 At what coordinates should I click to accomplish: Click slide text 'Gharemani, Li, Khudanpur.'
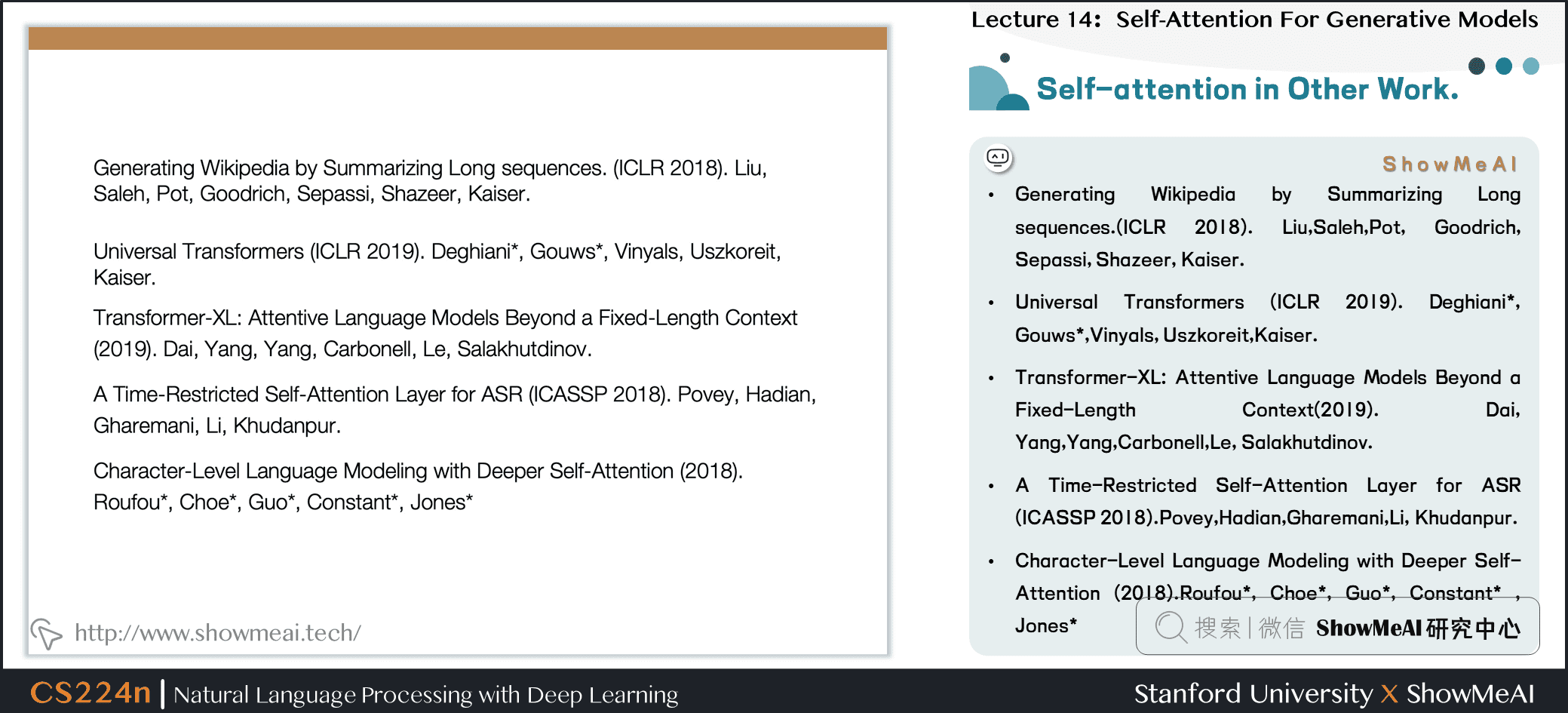(x=217, y=426)
